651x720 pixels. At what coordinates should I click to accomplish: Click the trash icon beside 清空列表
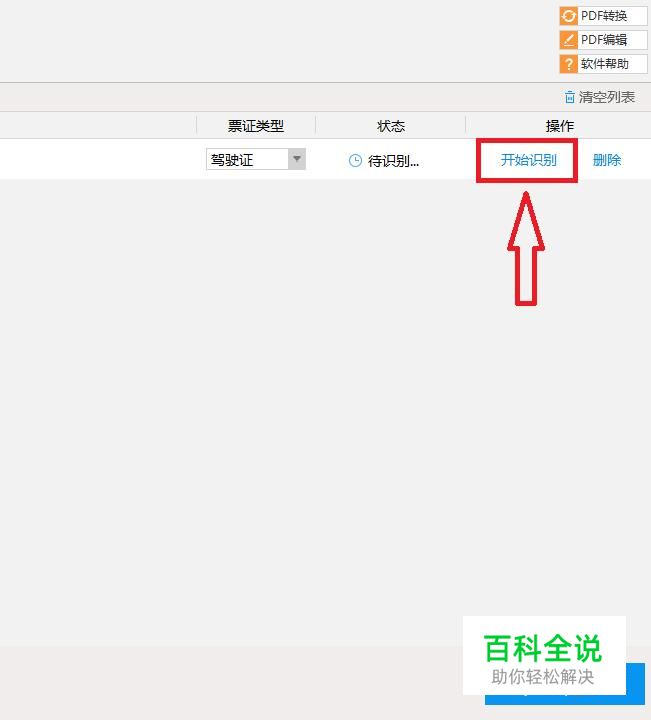point(570,97)
